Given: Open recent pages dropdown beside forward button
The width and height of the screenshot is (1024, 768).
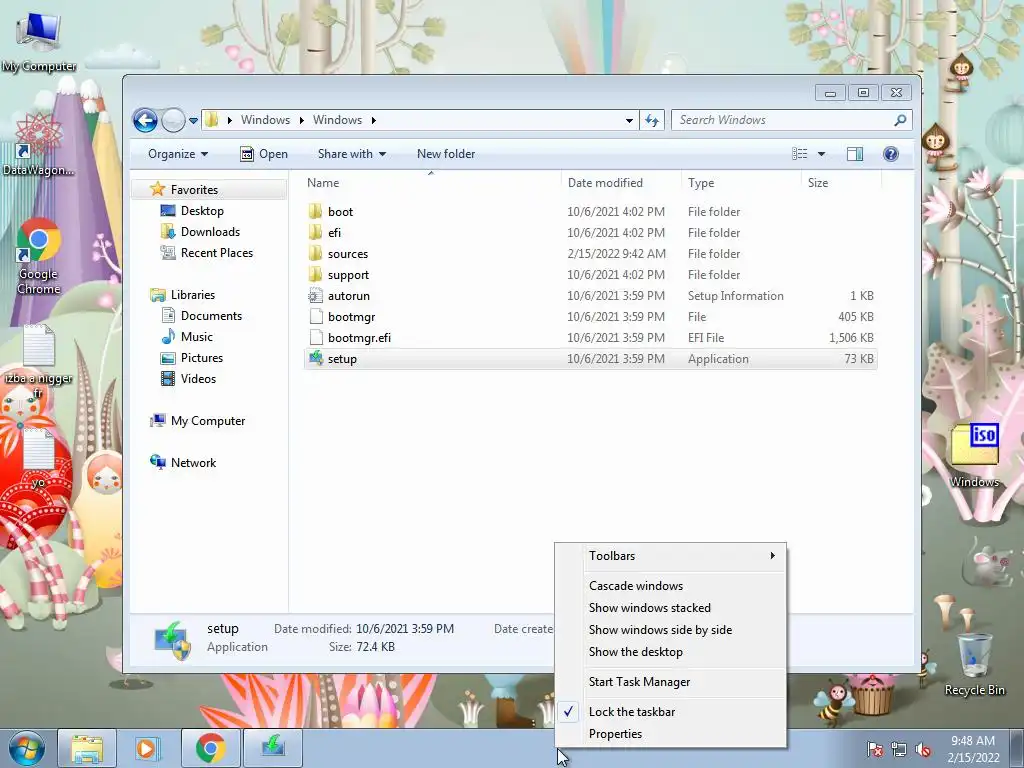Looking at the screenshot, I should click(193, 121).
